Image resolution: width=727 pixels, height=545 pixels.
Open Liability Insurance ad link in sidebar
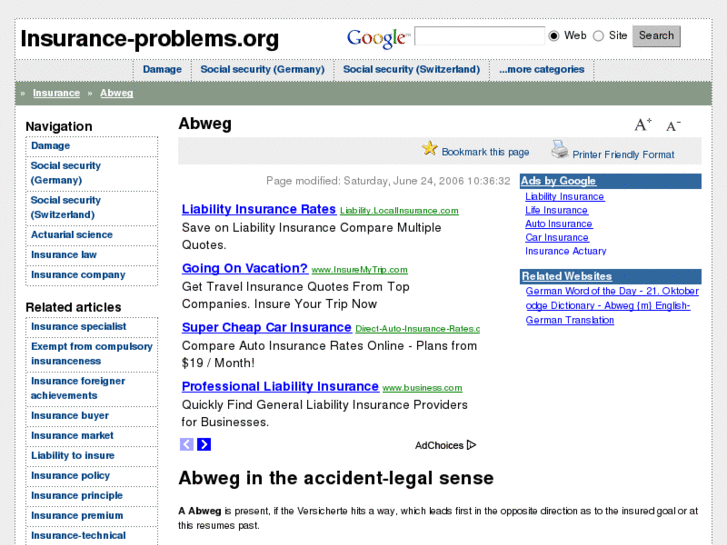[564, 197]
